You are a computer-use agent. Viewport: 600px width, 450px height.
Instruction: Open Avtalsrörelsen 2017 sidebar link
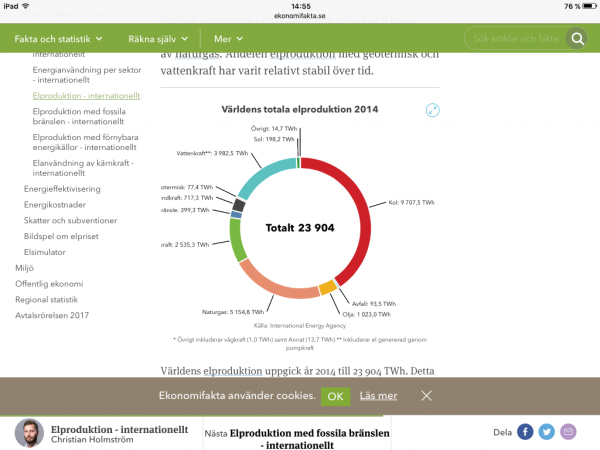[52, 315]
